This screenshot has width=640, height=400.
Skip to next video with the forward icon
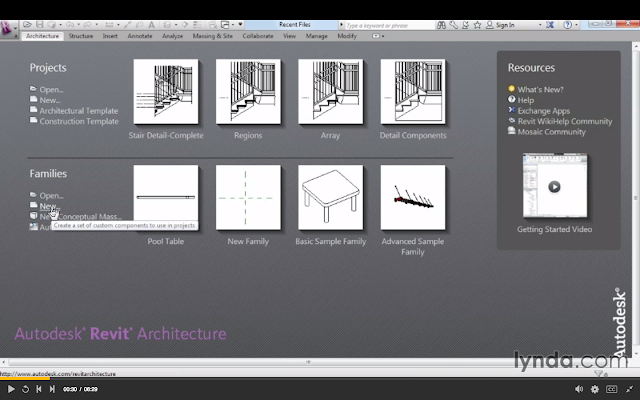(x=52, y=389)
